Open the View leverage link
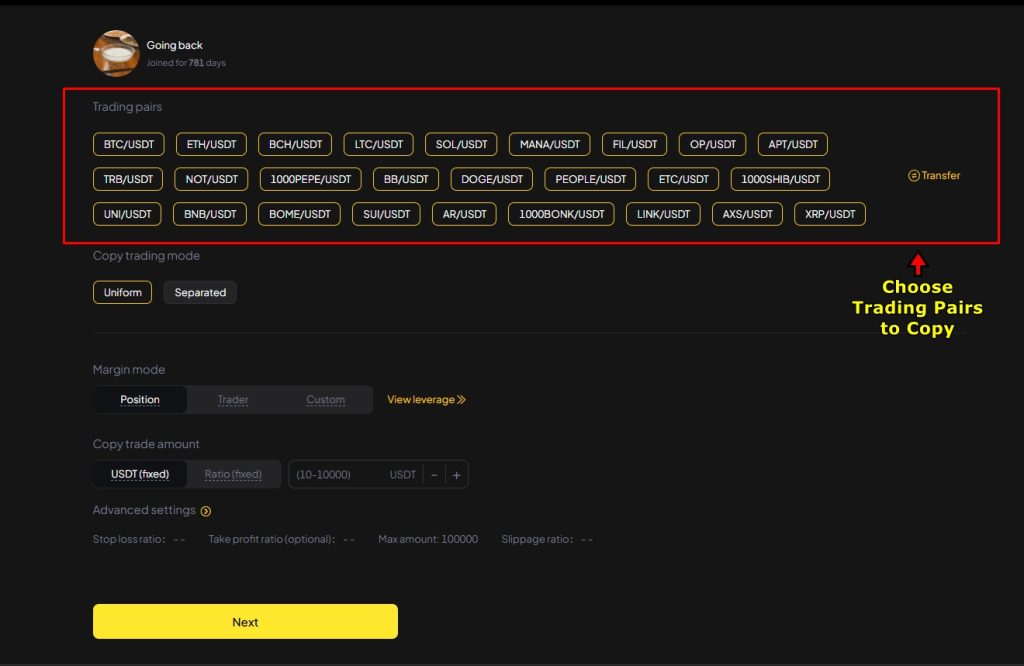 pyautogui.click(x=426, y=399)
